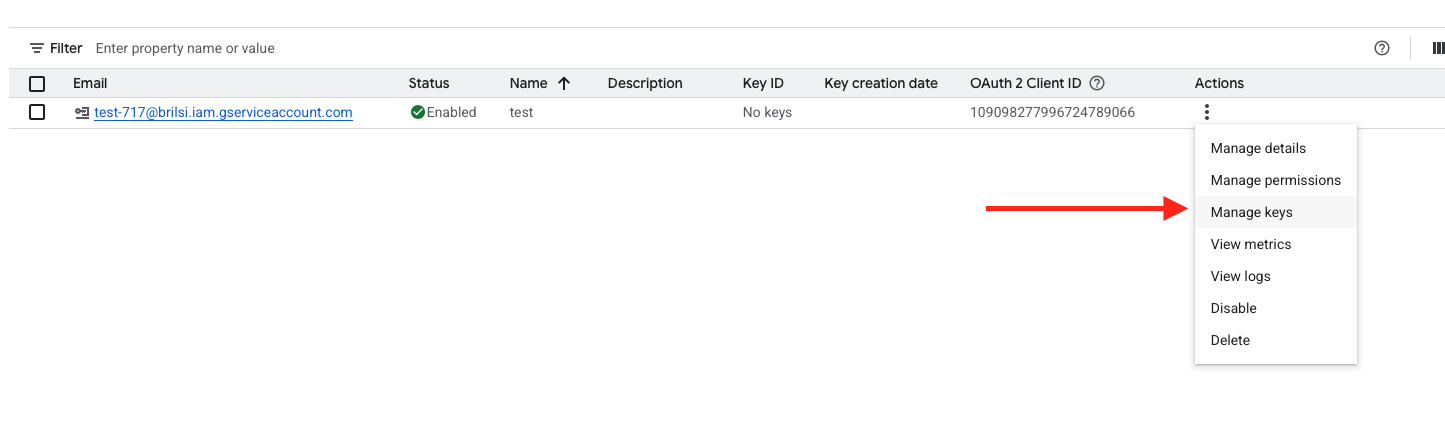Choose Manage details from the menu

(1258, 148)
